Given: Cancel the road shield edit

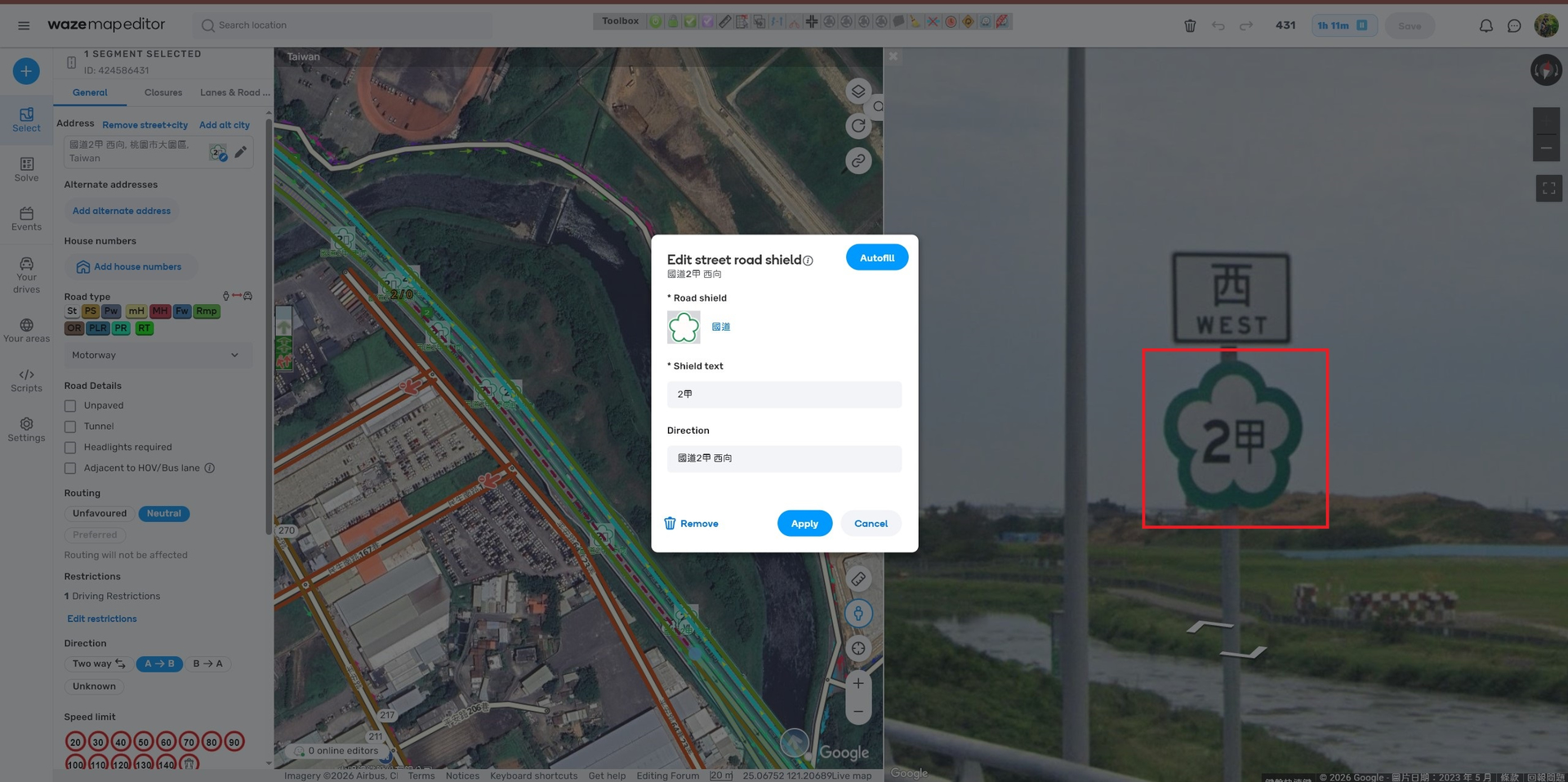Looking at the screenshot, I should coord(870,524).
